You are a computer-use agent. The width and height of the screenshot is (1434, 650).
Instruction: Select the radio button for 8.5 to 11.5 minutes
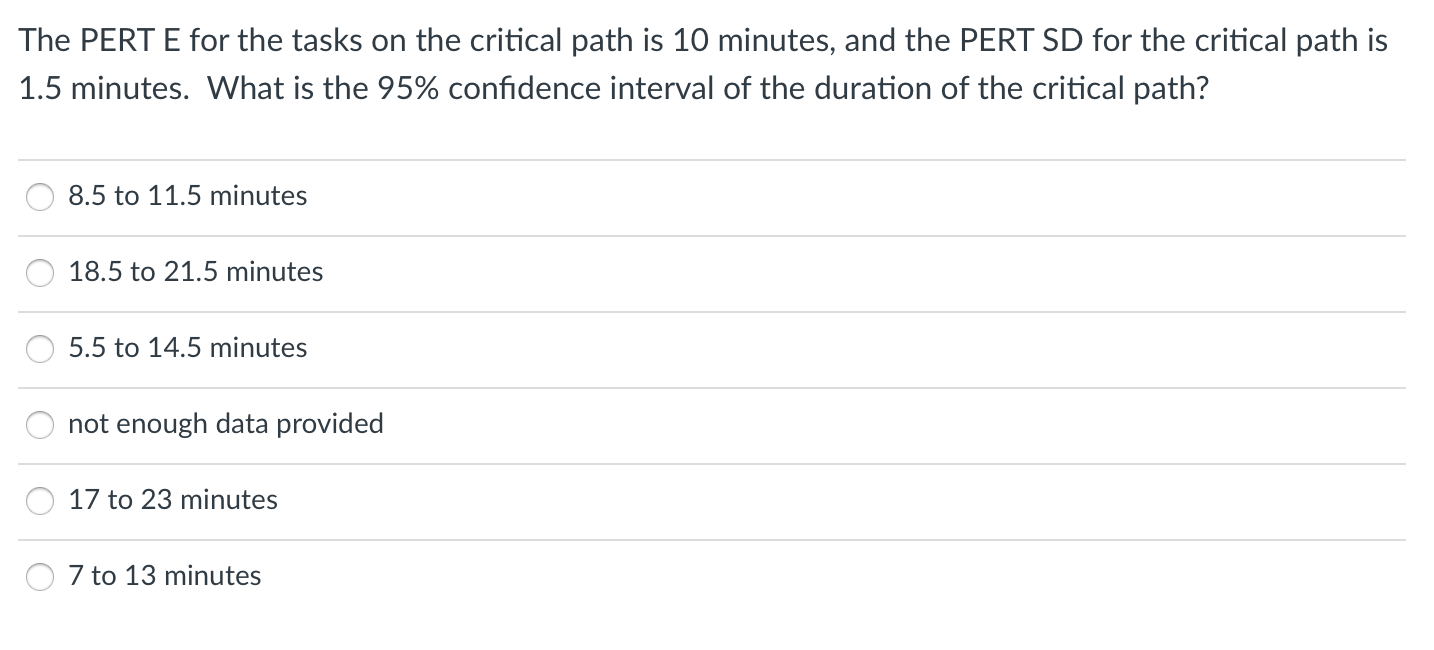pos(39,197)
